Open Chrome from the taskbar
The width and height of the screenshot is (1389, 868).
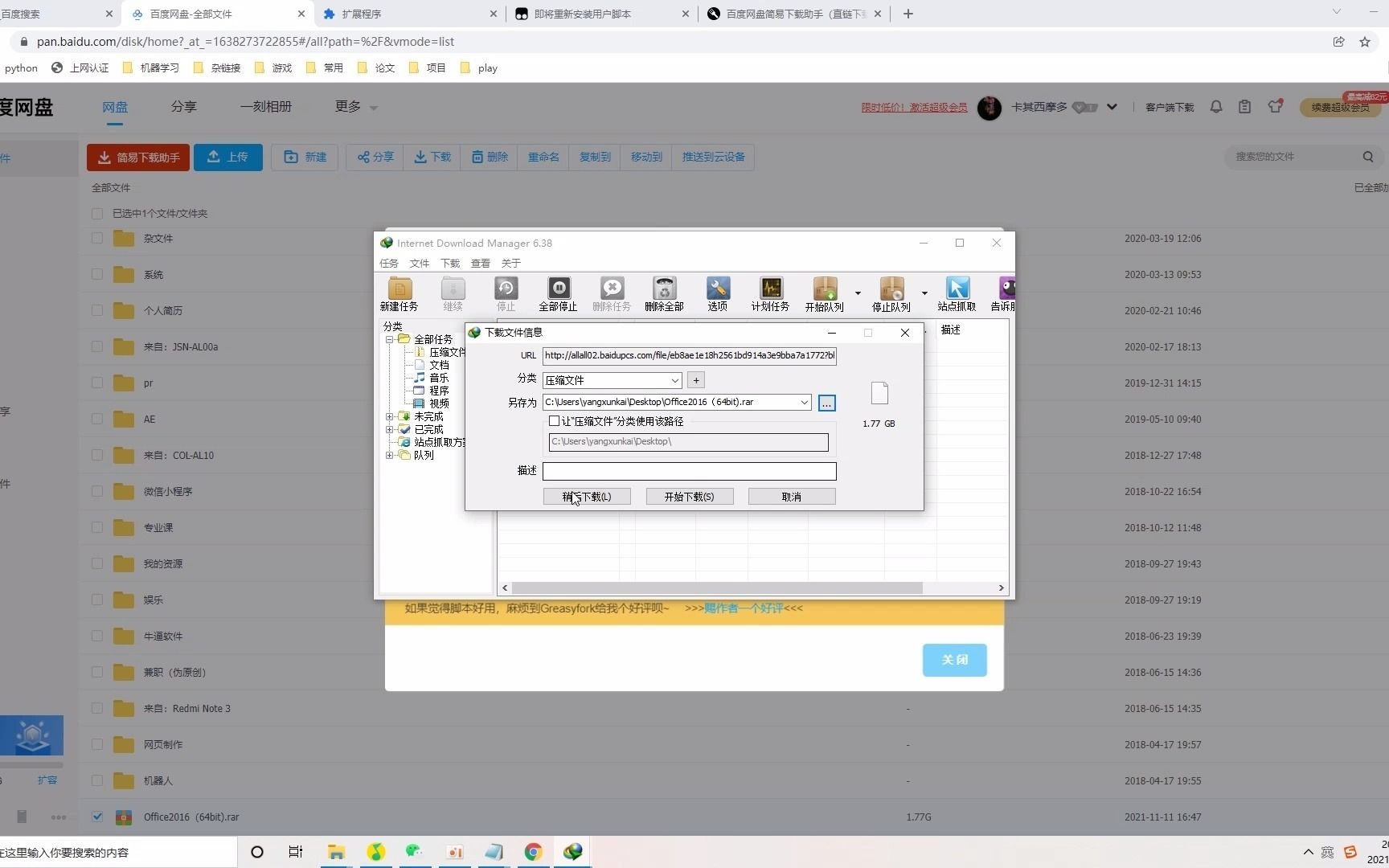pos(533,852)
